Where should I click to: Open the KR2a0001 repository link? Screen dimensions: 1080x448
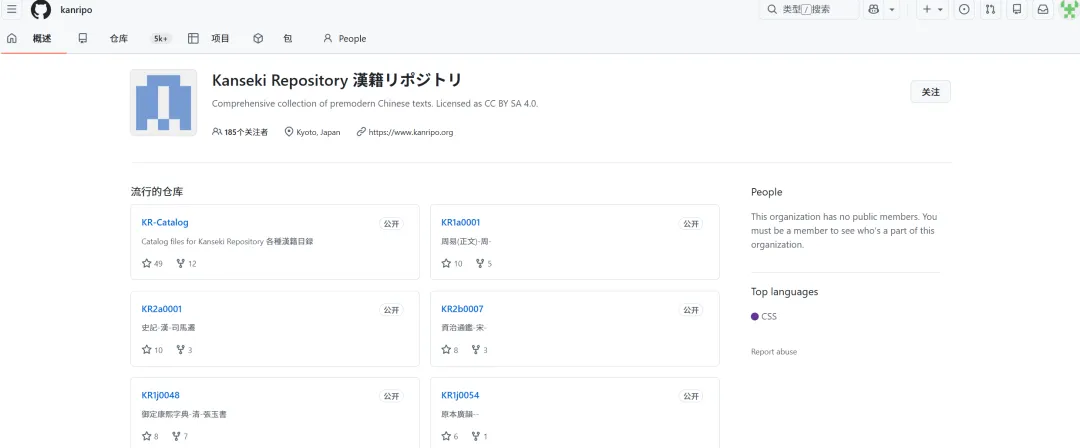[162, 309]
